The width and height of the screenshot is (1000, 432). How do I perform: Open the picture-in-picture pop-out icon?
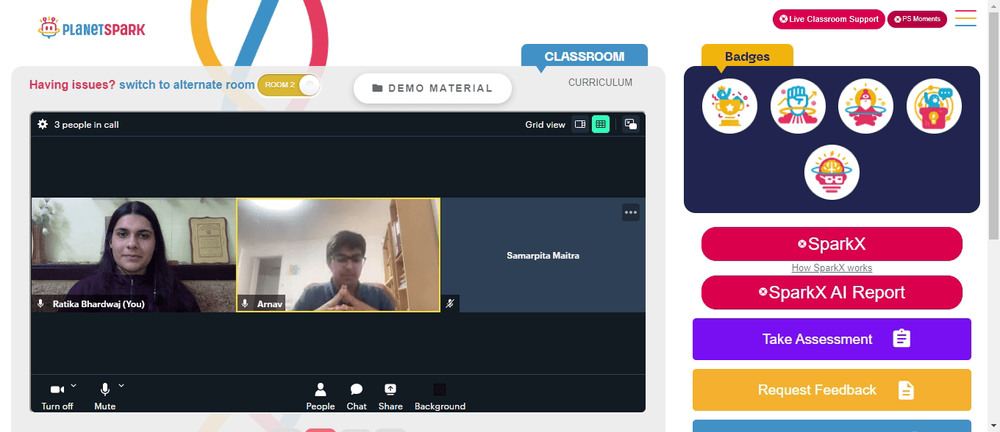(631, 124)
